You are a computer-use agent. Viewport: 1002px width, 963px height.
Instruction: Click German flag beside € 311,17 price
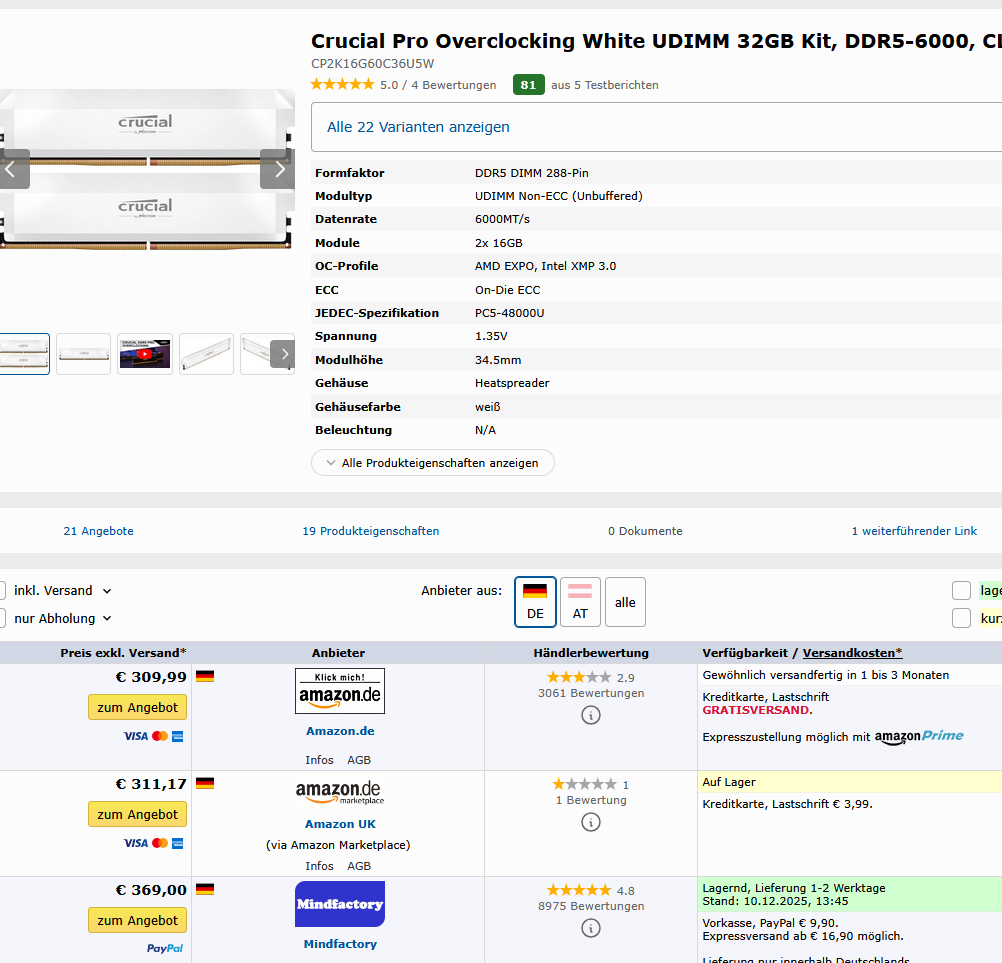[x=204, y=783]
